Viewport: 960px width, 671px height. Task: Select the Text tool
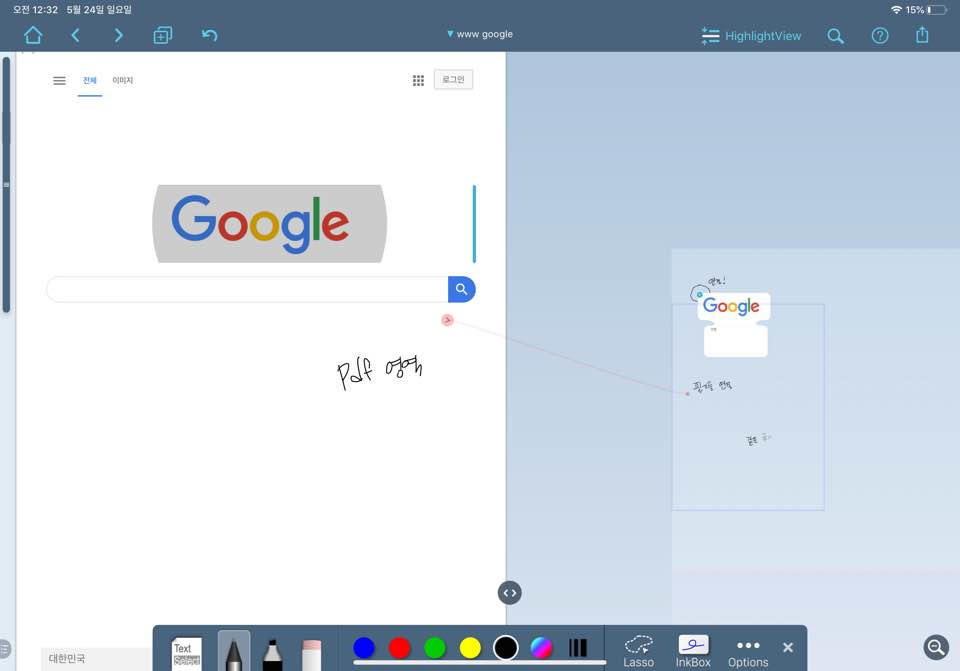[x=186, y=654]
